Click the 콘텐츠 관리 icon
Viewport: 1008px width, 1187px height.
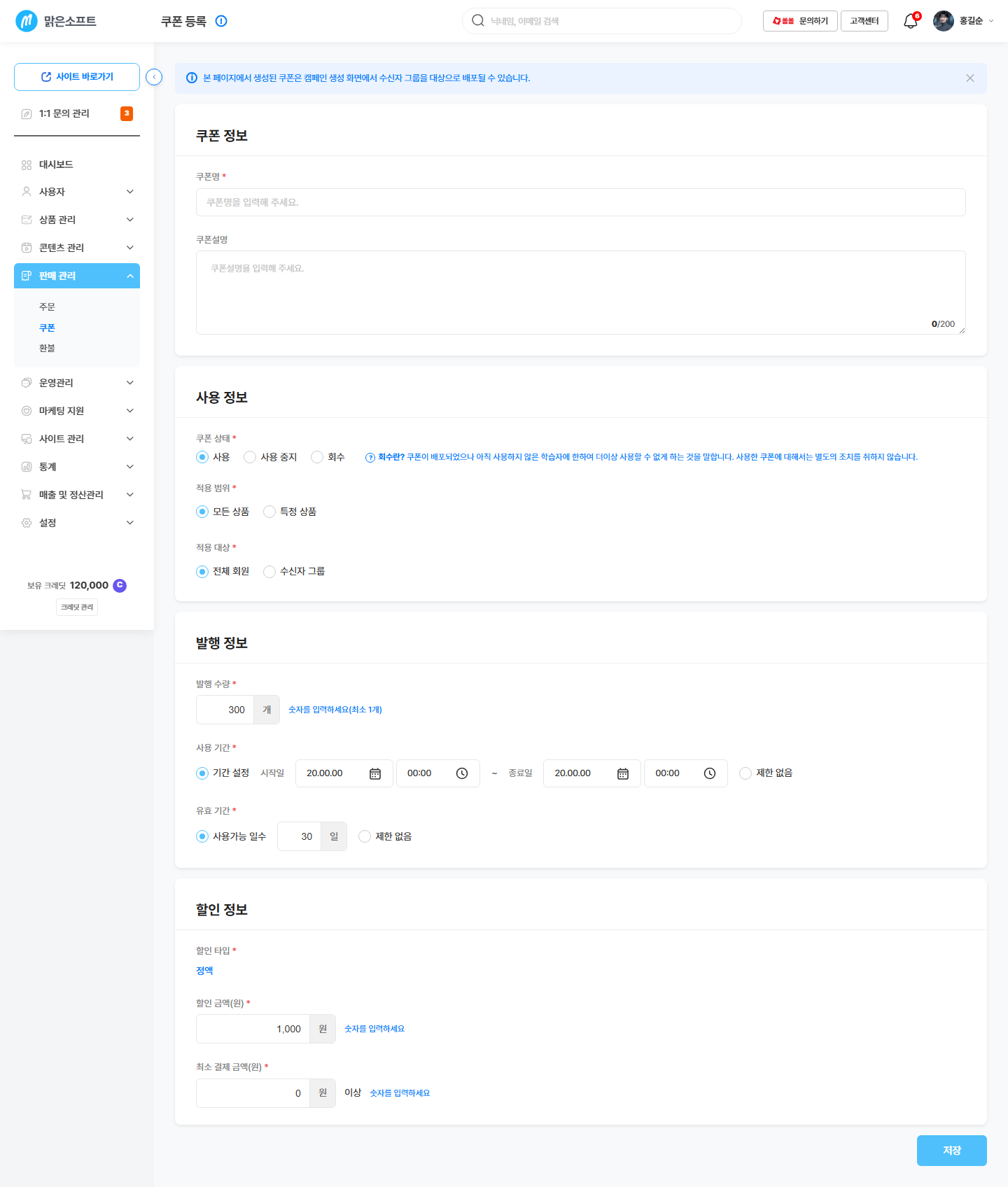(27, 248)
